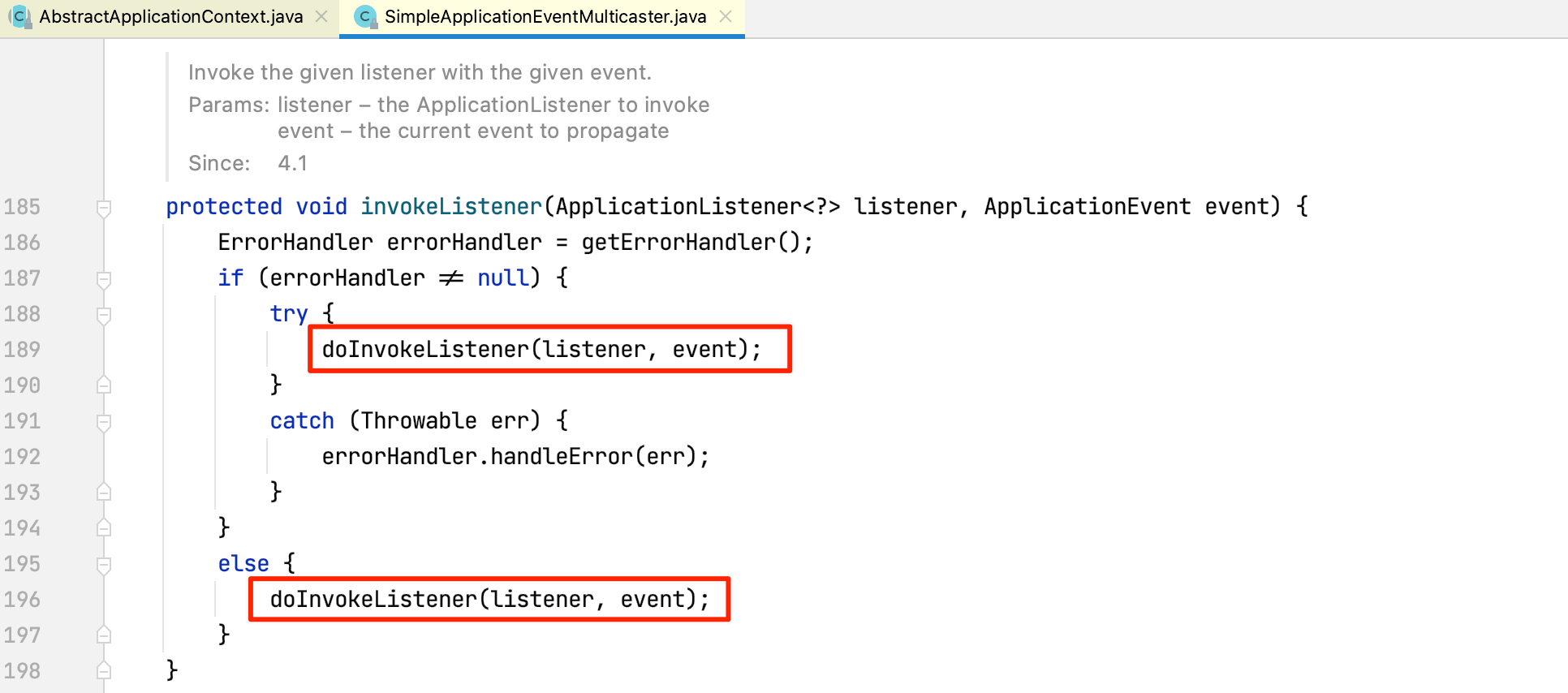Collapse the else block at line 195
Viewport: 1568px width, 693px height.
pos(104,565)
